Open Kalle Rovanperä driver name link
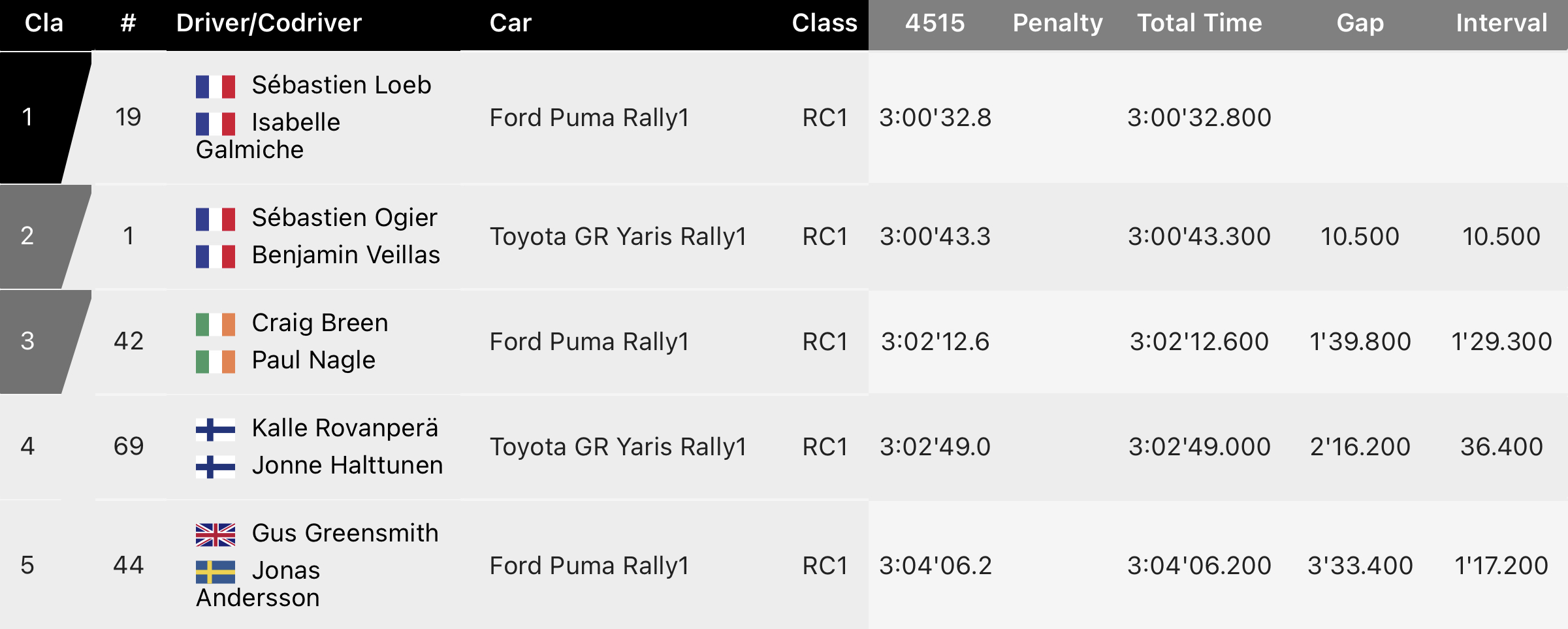 tap(345, 428)
